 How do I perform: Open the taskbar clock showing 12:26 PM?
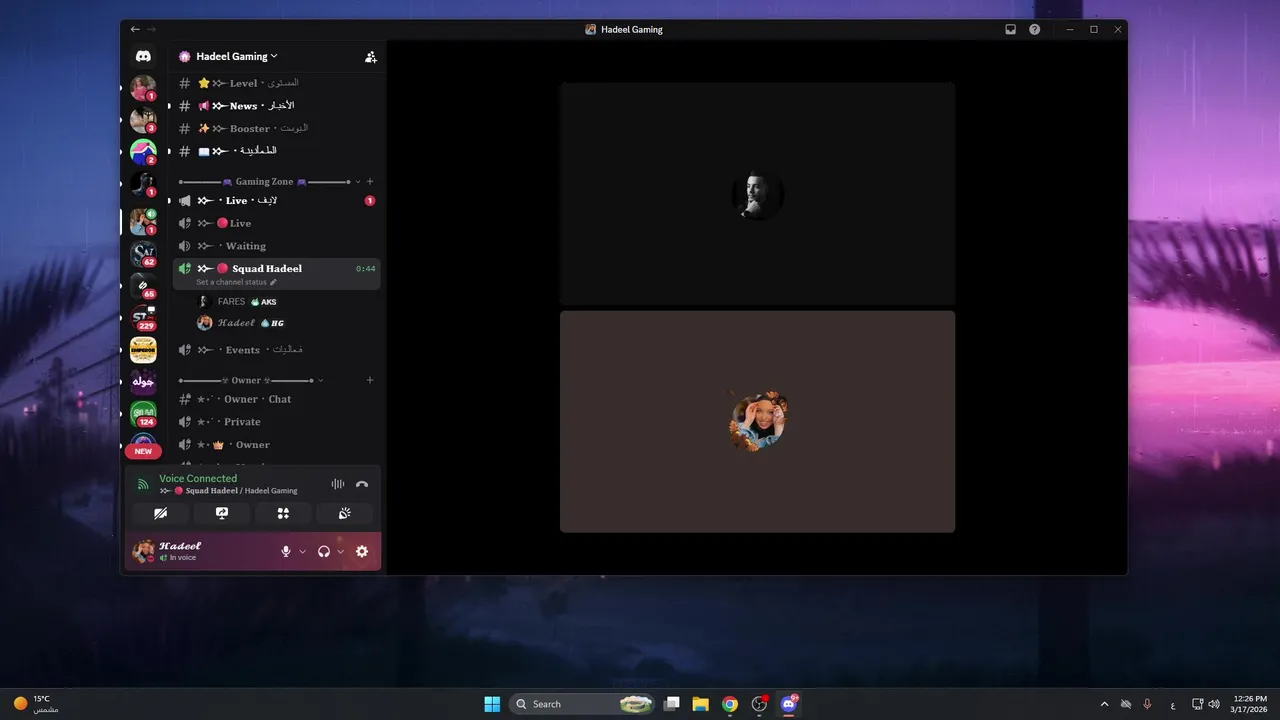coord(1250,704)
